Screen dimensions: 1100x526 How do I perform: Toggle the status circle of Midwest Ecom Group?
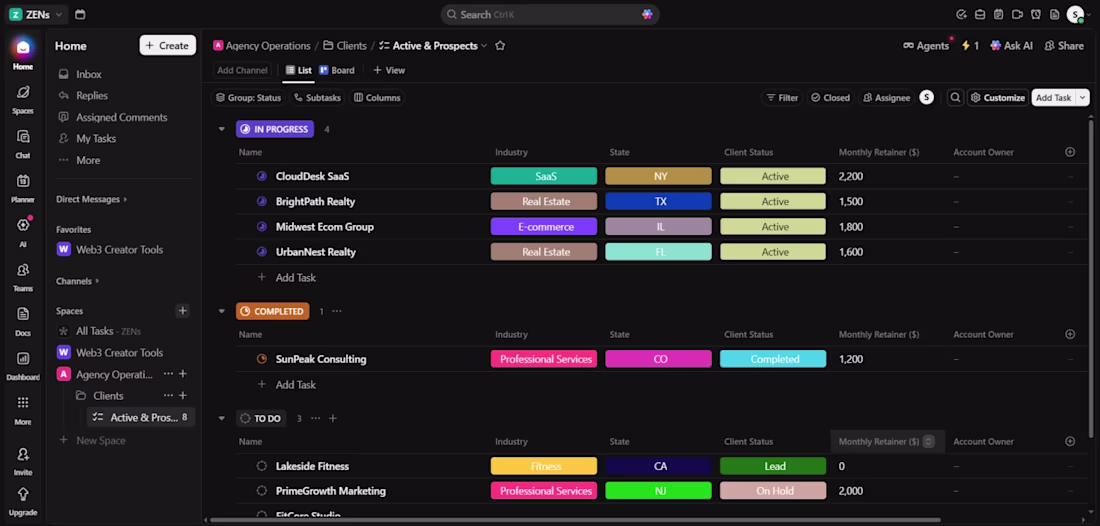coord(262,227)
